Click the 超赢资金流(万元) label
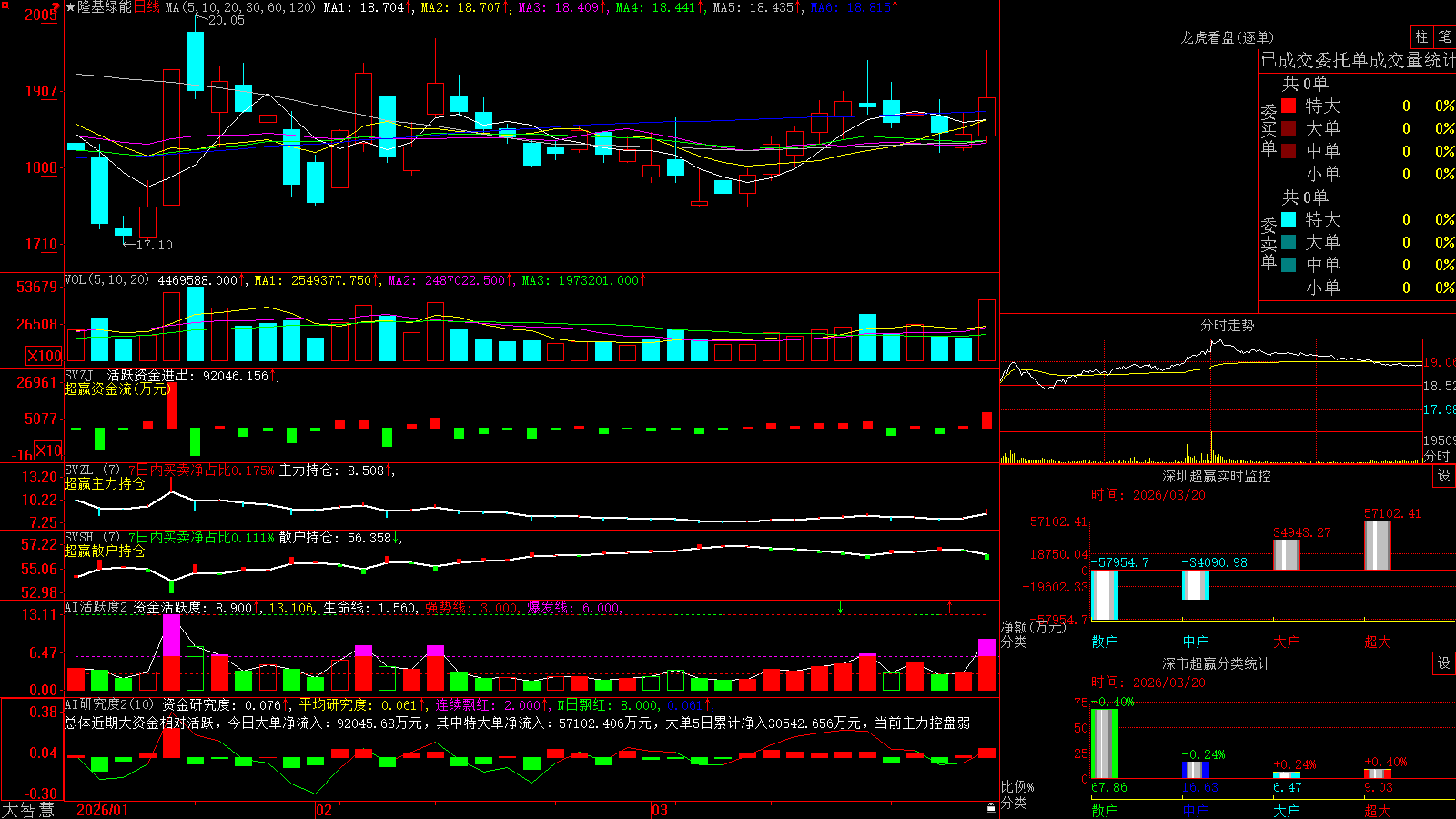The image size is (1456, 819). coord(117,389)
